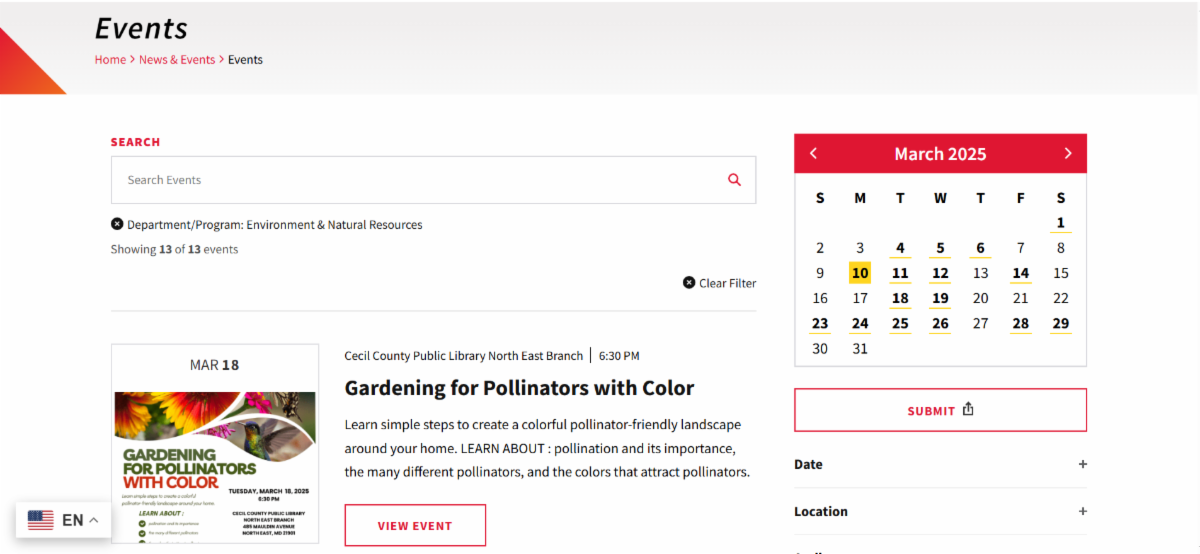
Task: Expand the Location filter section
Action: click(1082, 511)
